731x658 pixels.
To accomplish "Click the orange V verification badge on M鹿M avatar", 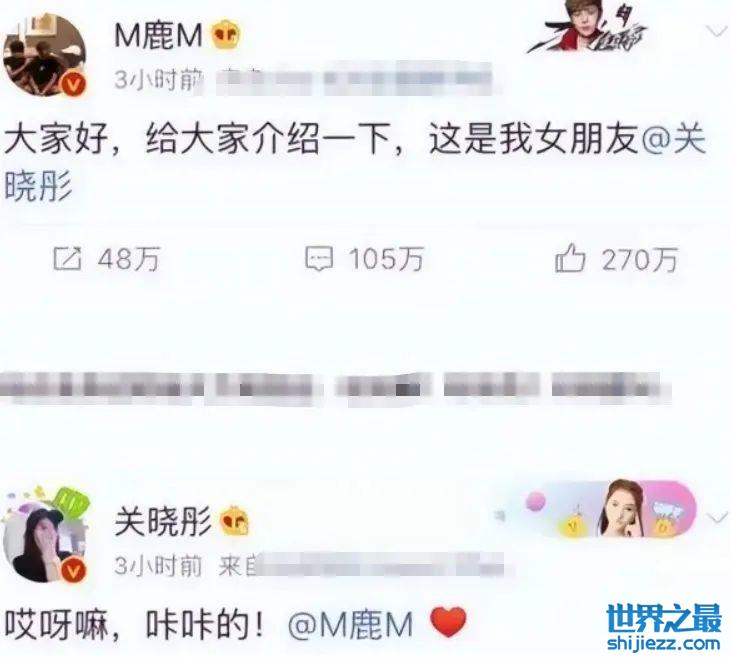I will [x=74, y=84].
